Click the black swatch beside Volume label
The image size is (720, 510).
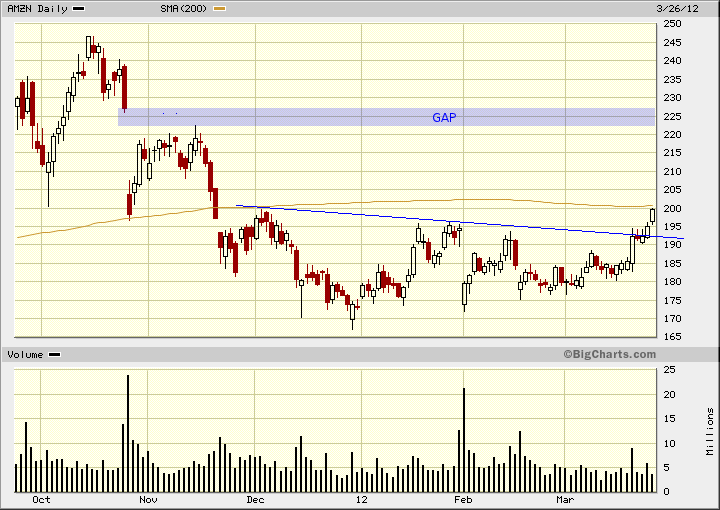coord(55,355)
